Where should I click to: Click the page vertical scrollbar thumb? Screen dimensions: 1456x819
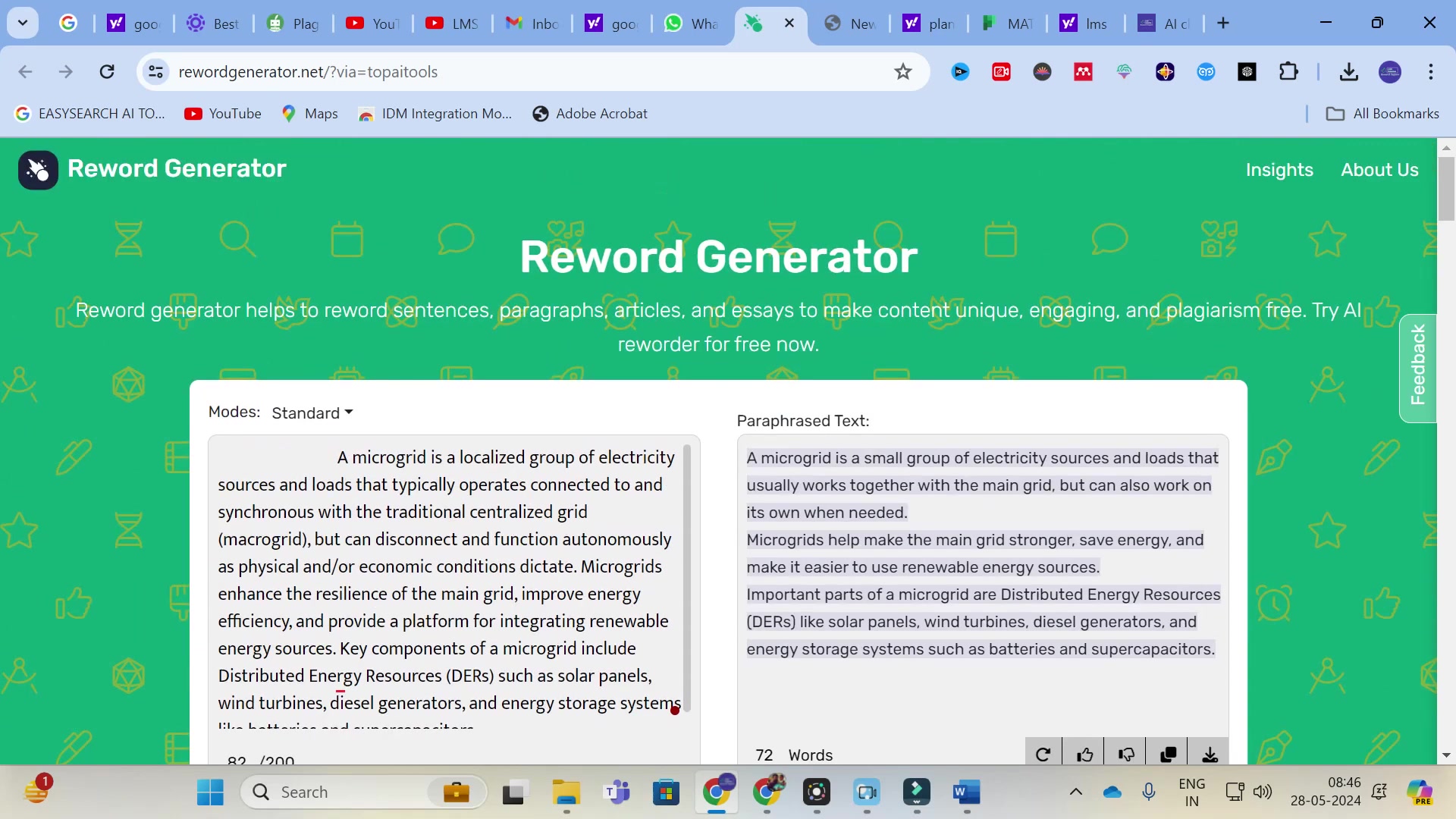(x=1445, y=188)
